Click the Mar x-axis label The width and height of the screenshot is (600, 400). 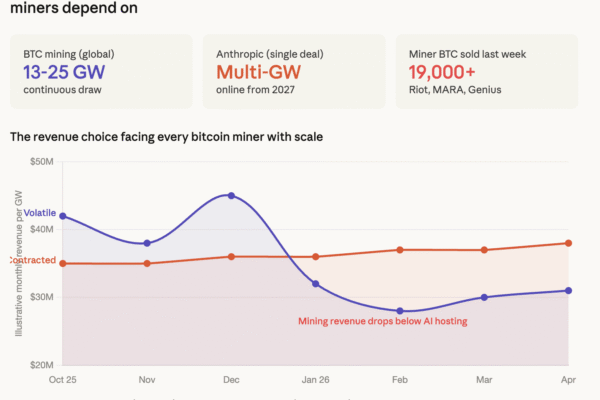click(484, 380)
